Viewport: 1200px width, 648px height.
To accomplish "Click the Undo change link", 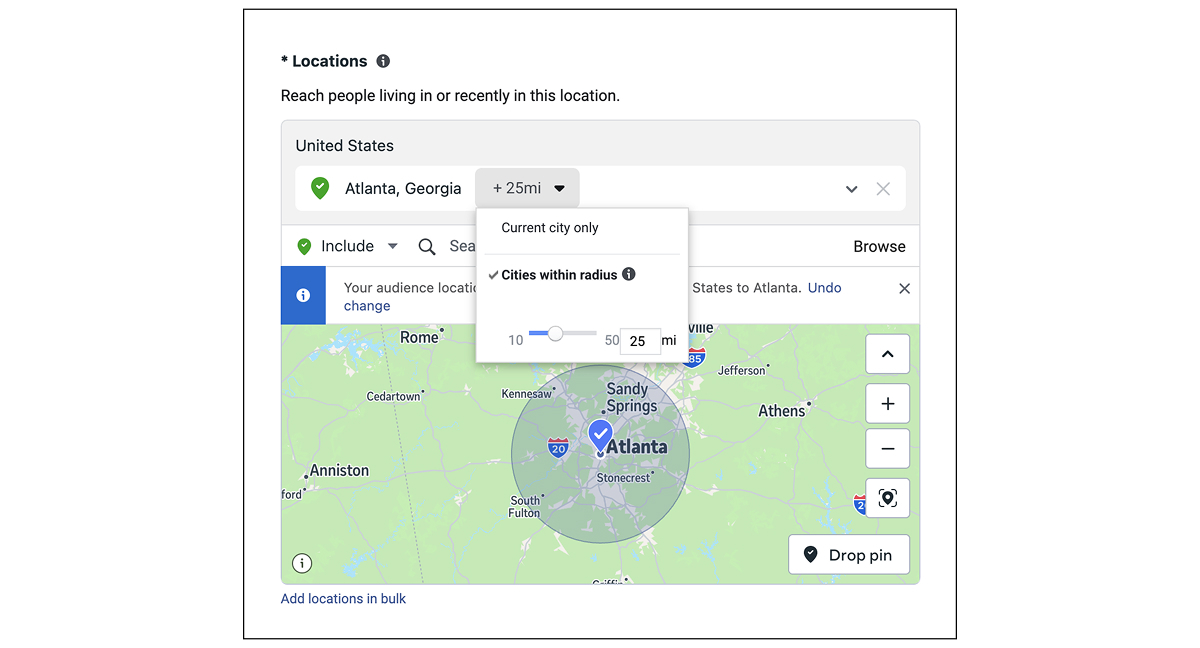I will point(824,288).
